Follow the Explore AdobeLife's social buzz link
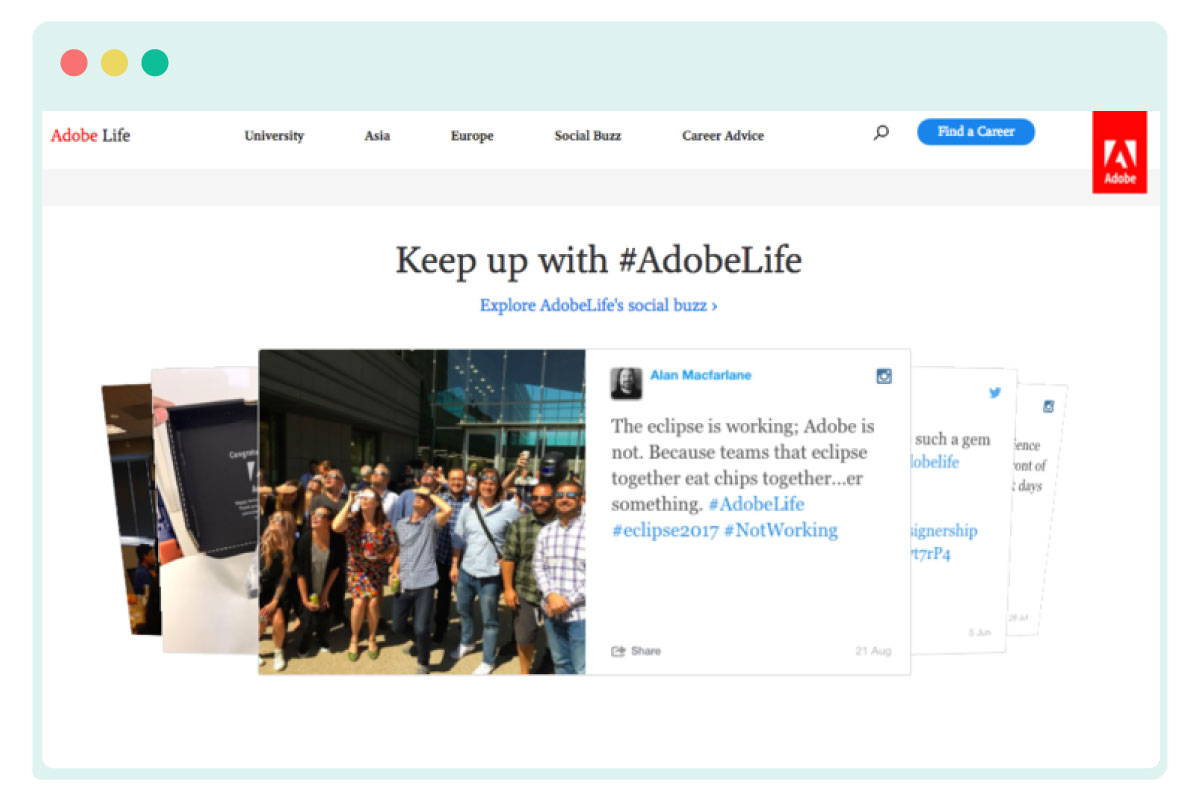 (598, 305)
